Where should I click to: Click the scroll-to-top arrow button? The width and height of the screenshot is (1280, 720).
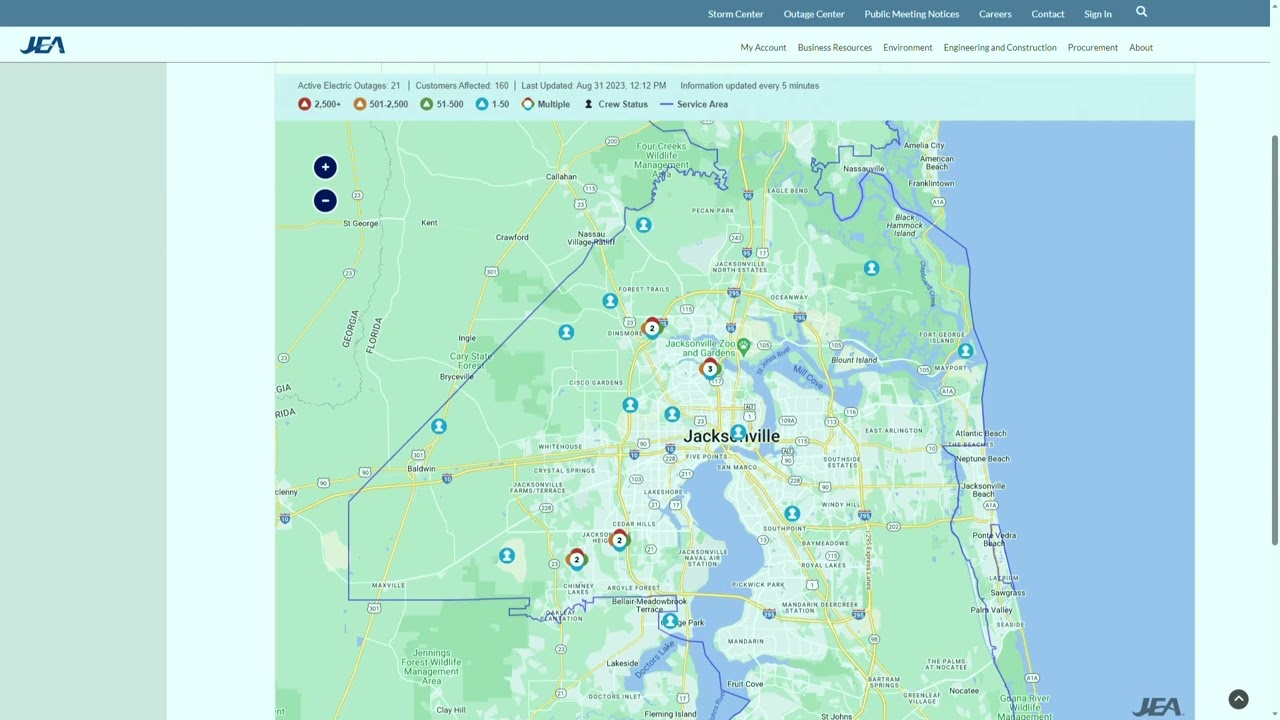click(1238, 699)
